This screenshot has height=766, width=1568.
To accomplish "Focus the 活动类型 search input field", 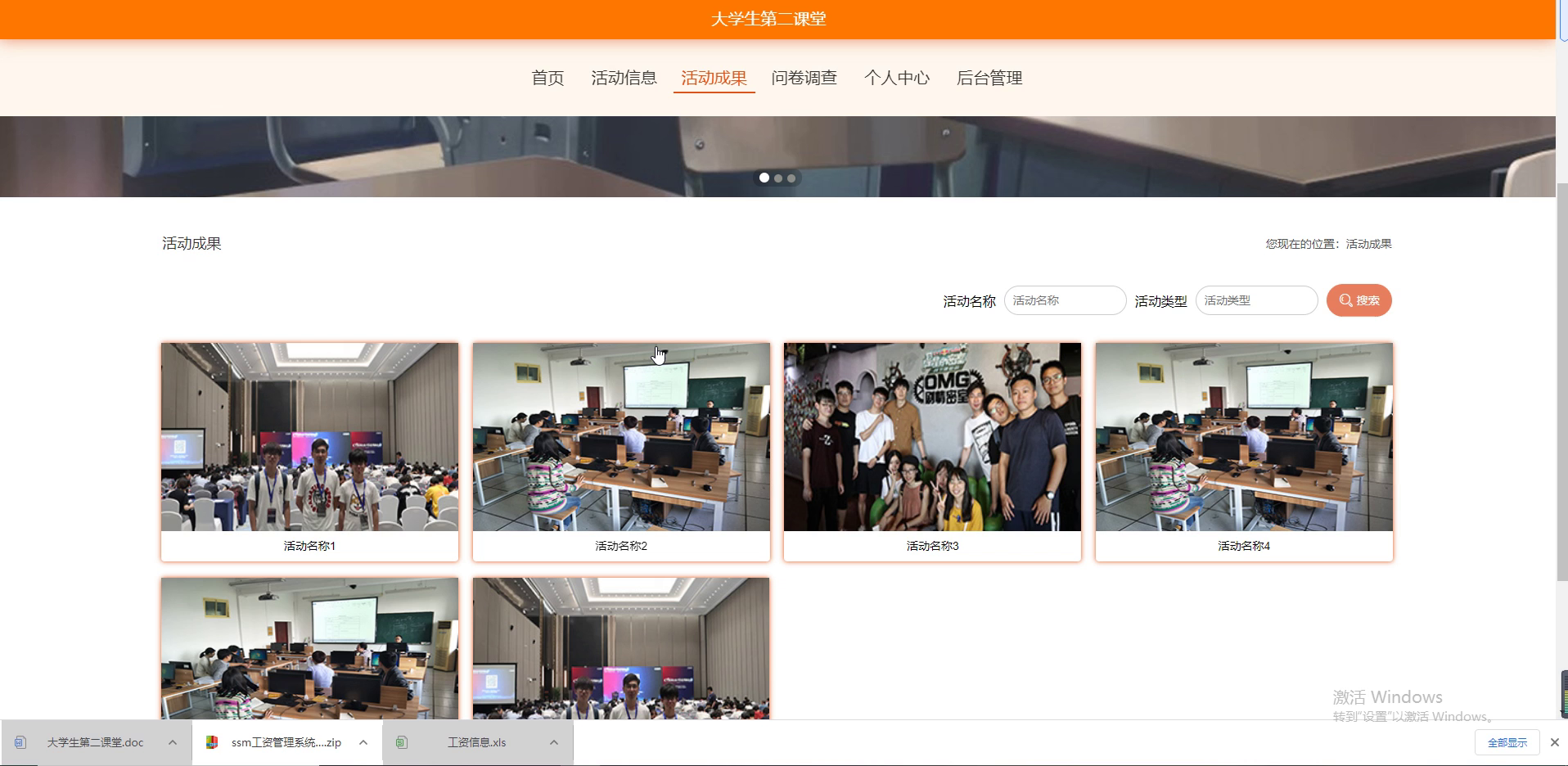I will (x=1256, y=300).
